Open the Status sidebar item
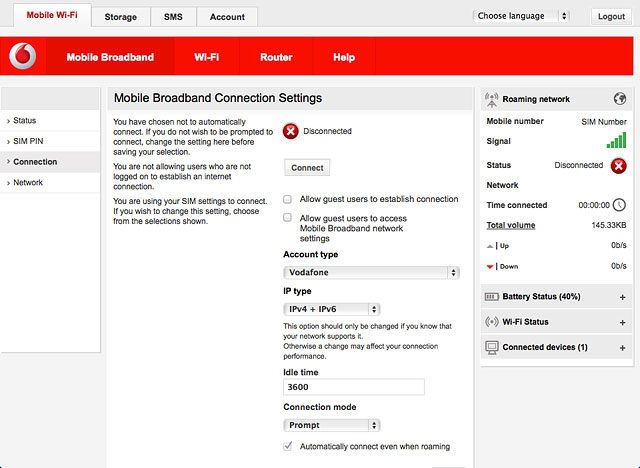This screenshot has height=468, width=640. coord(50,121)
